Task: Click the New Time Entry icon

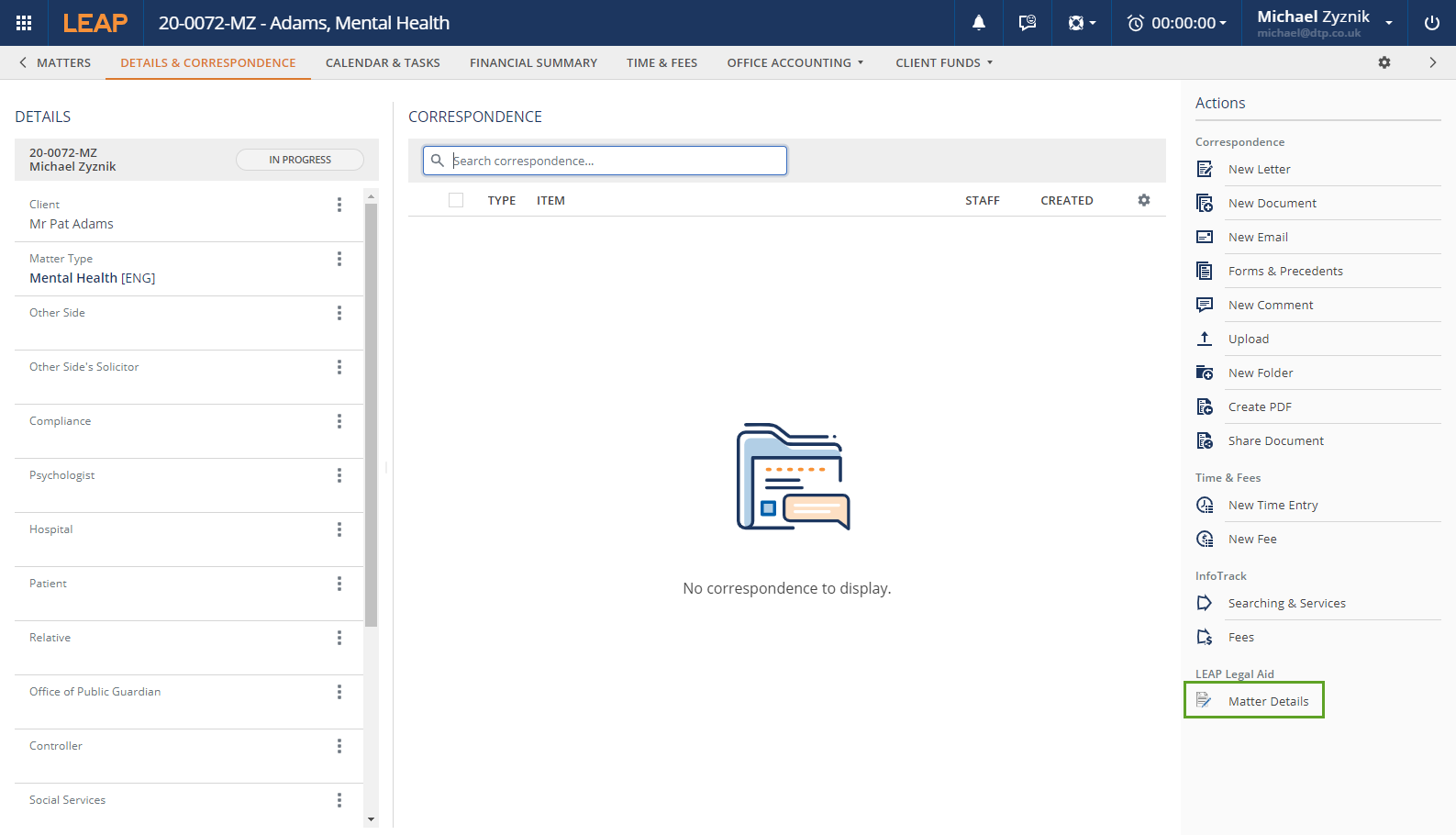Action: click(1205, 505)
